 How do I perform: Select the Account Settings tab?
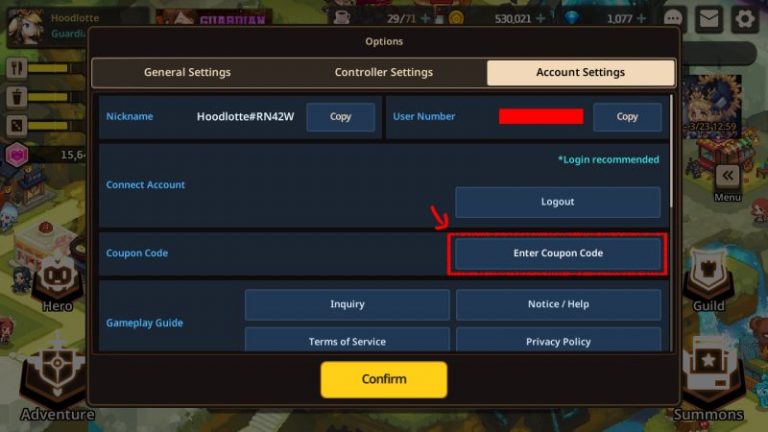click(580, 72)
